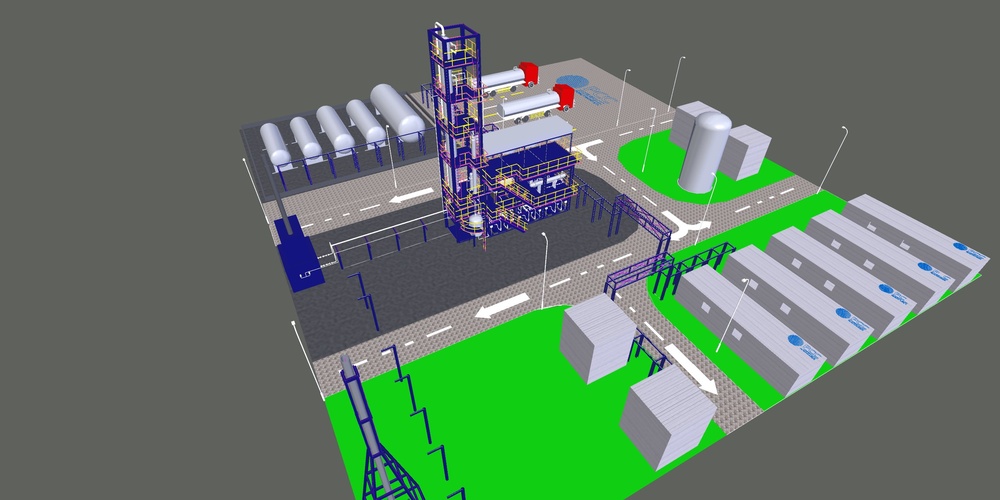Click the large vertical cylindrical tank

coord(705,150)
